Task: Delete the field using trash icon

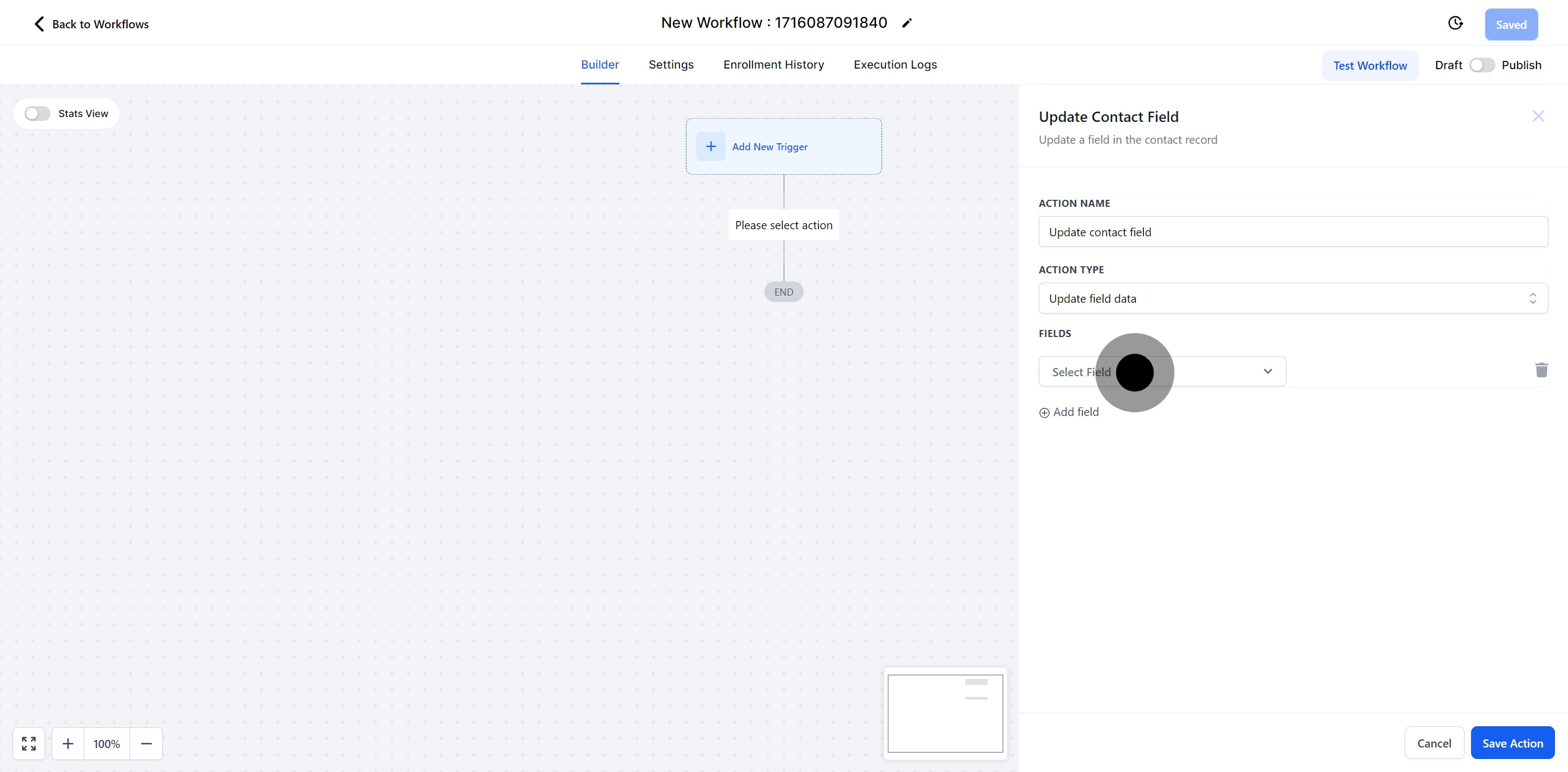Action: 1541,370
